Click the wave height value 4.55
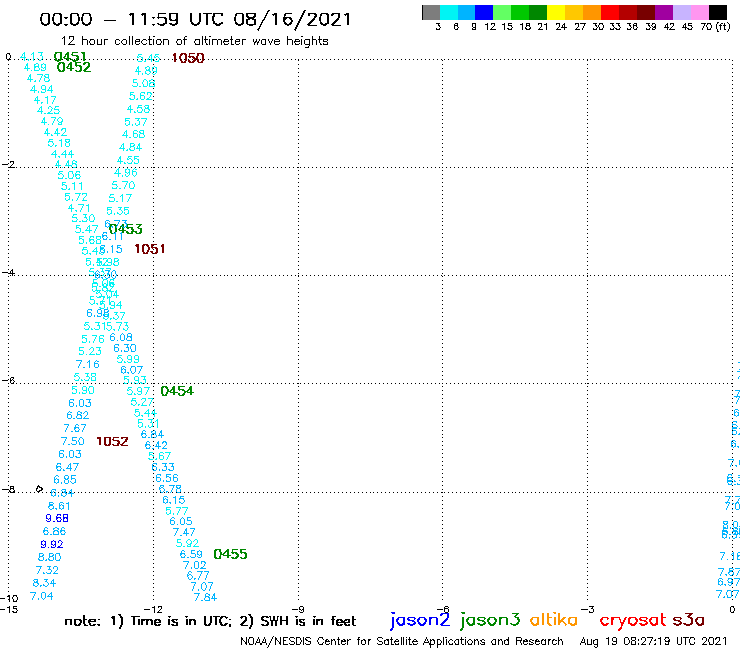 pyautogui.click(x=128, y=160)
